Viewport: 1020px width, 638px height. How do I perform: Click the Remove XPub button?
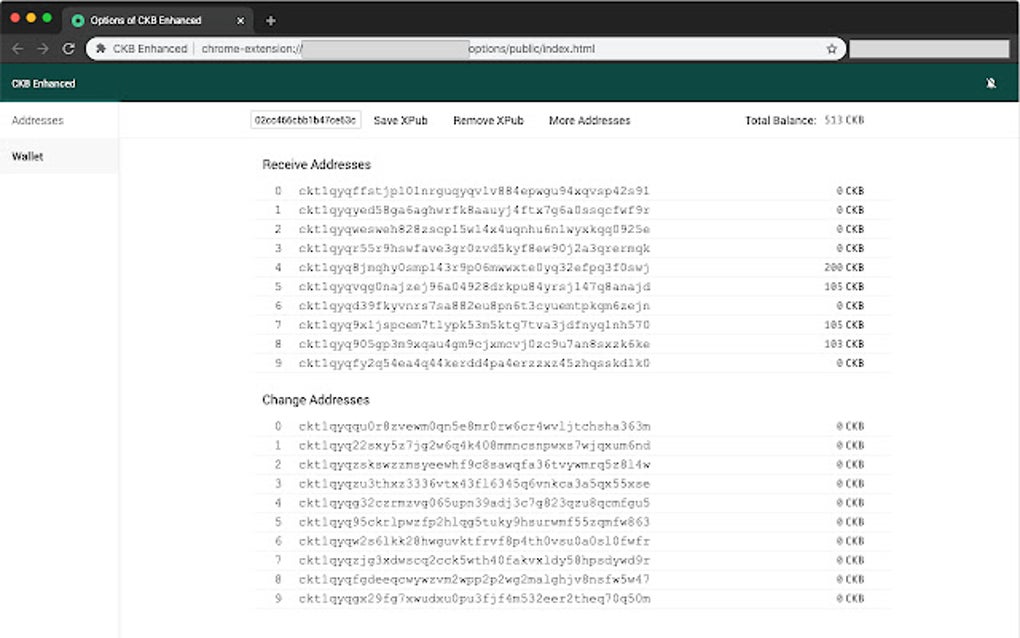(x=486, y=120)
